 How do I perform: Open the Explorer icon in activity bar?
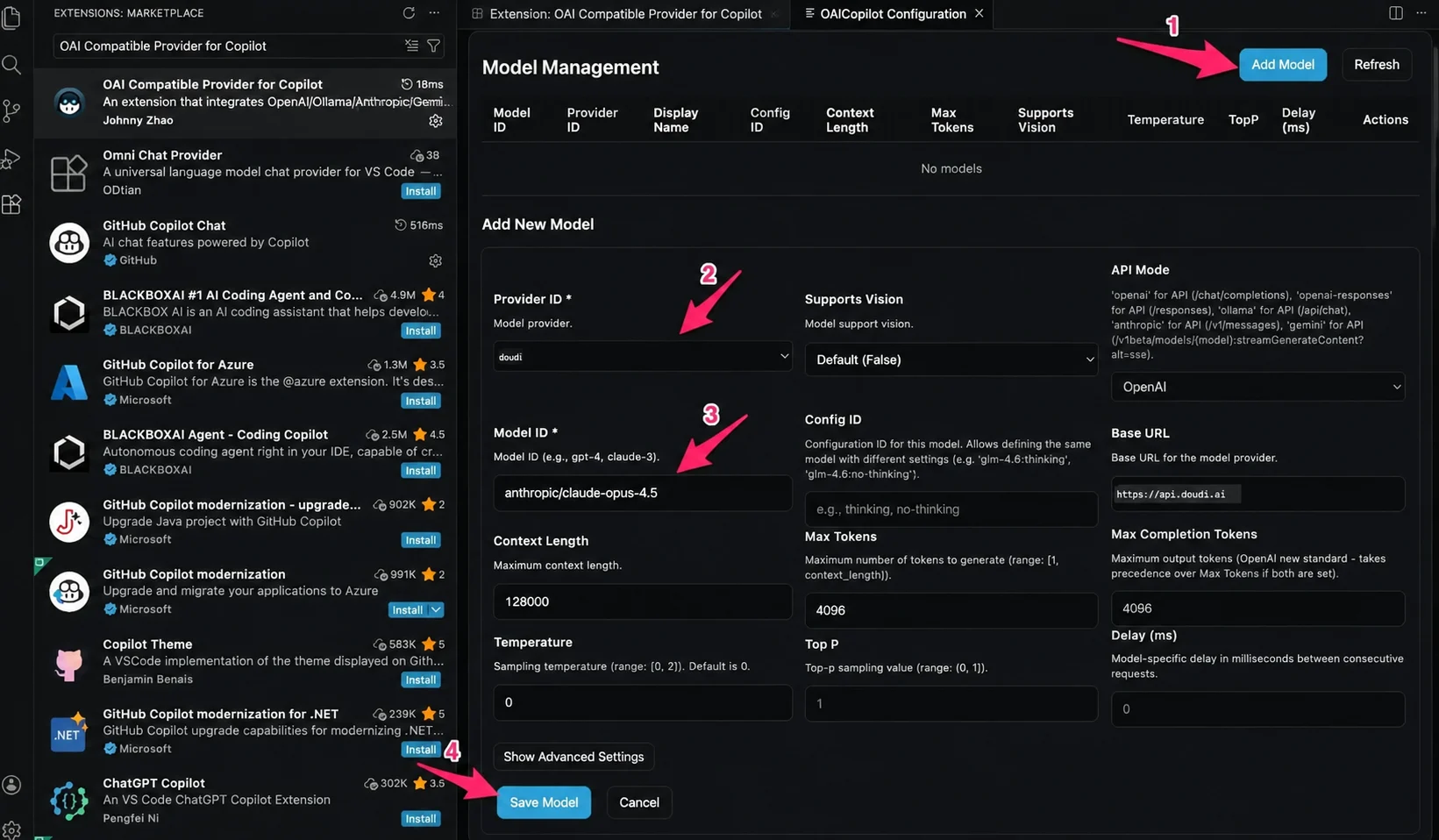click(x=12, y=18)
